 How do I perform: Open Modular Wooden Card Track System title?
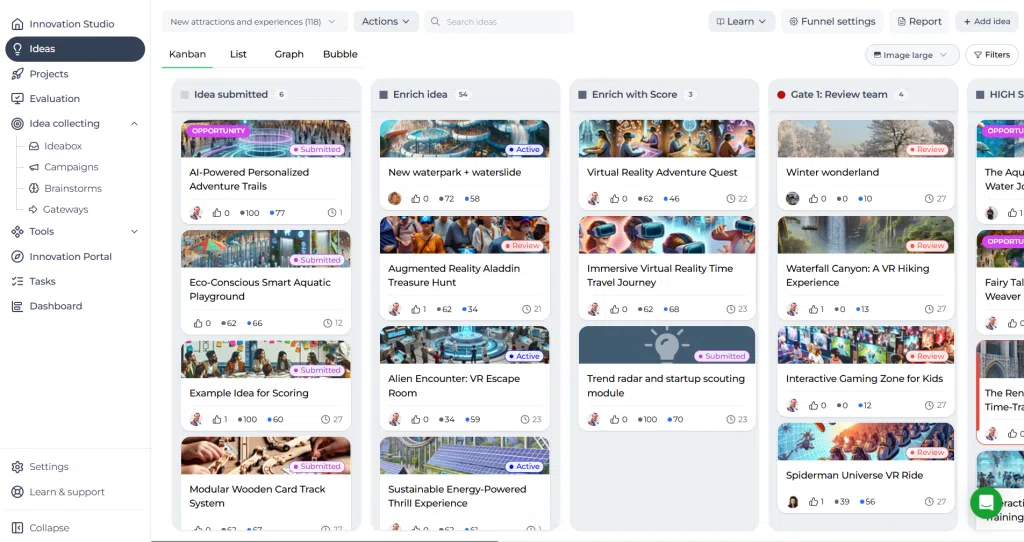(257, 496)
